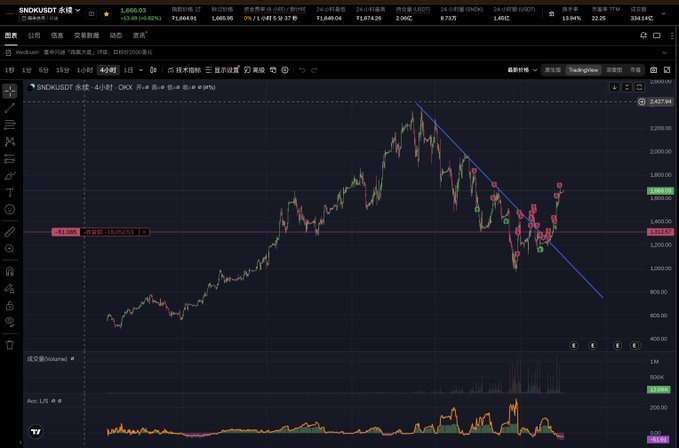679x448 pixels.
Task: Click the icon right of 高级
Action: (273, 70)
